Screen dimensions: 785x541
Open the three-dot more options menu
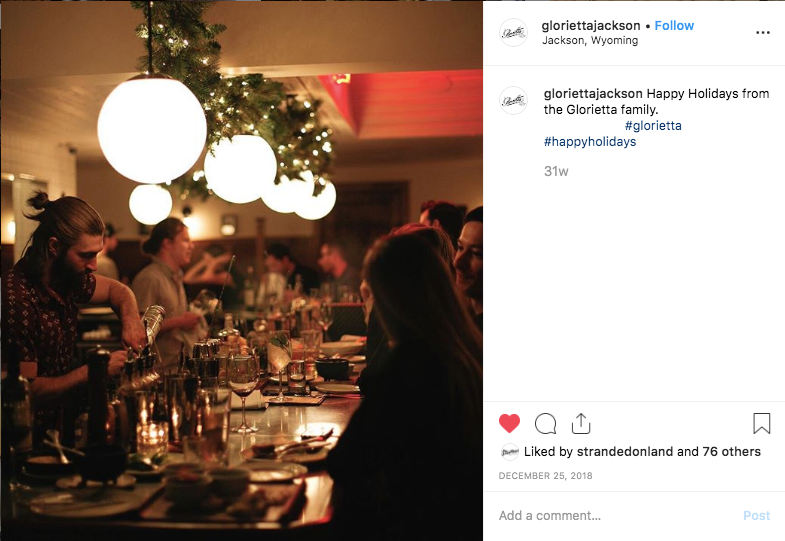point(762,33)
